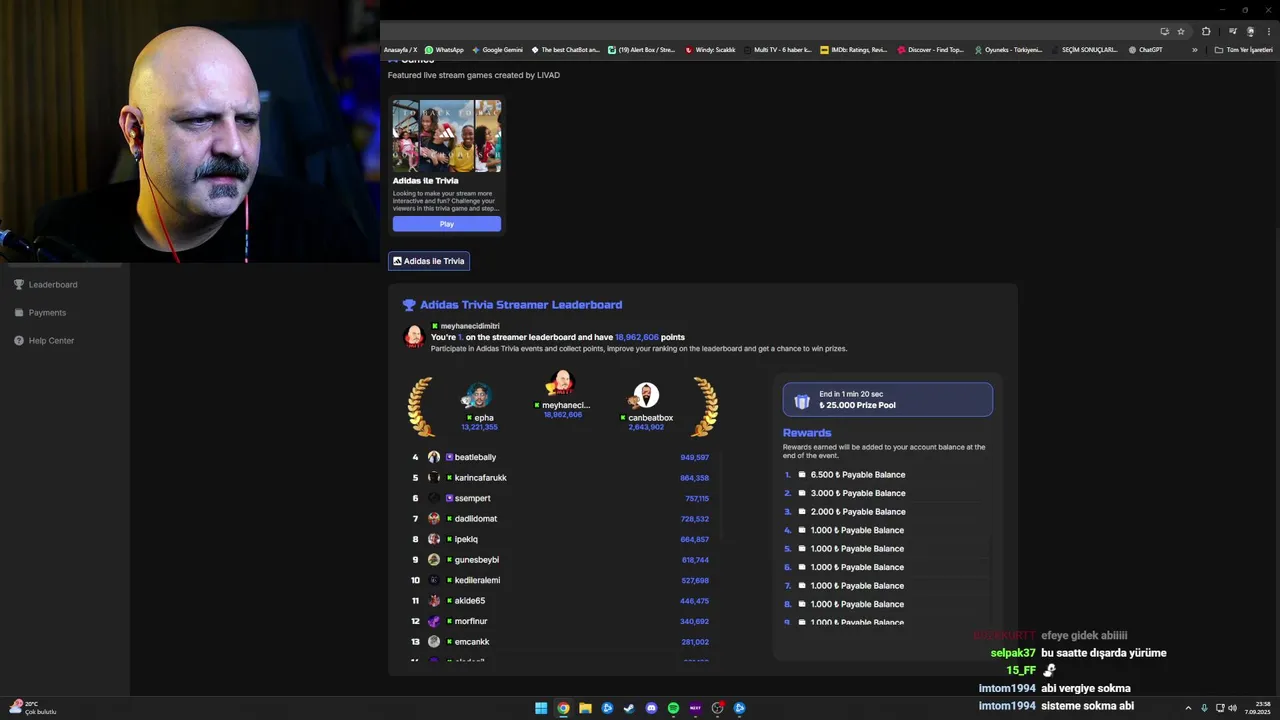
Task: Select the Adidas ile Trivia tab
Action: coord(428,261)
